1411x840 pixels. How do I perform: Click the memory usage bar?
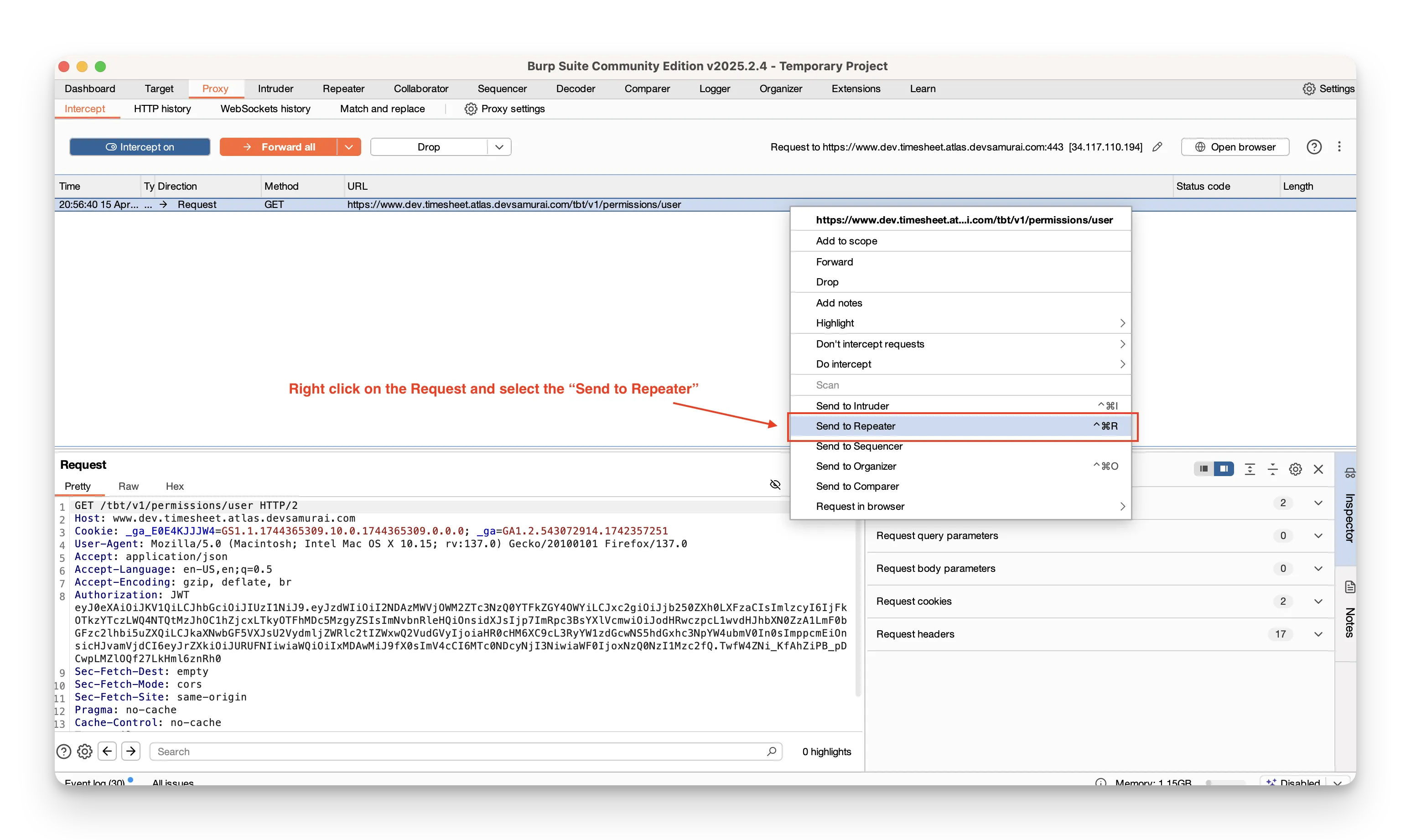(x=1225, y=782)
